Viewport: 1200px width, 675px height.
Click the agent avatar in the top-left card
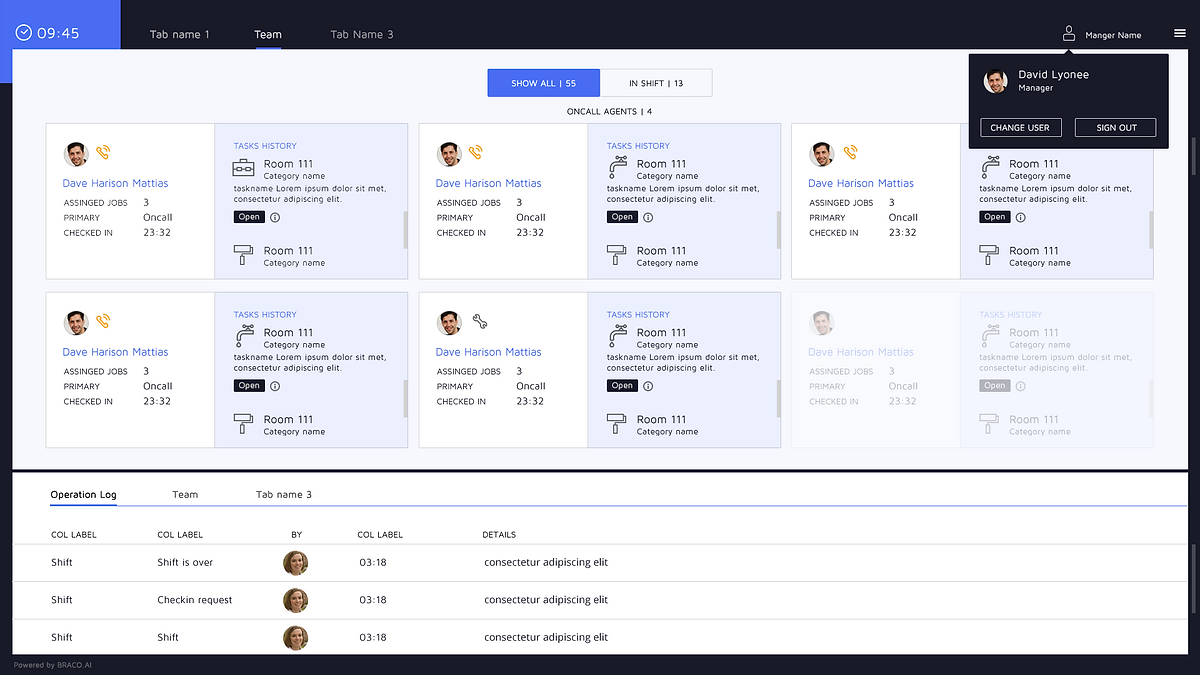(x=76, y=154)
